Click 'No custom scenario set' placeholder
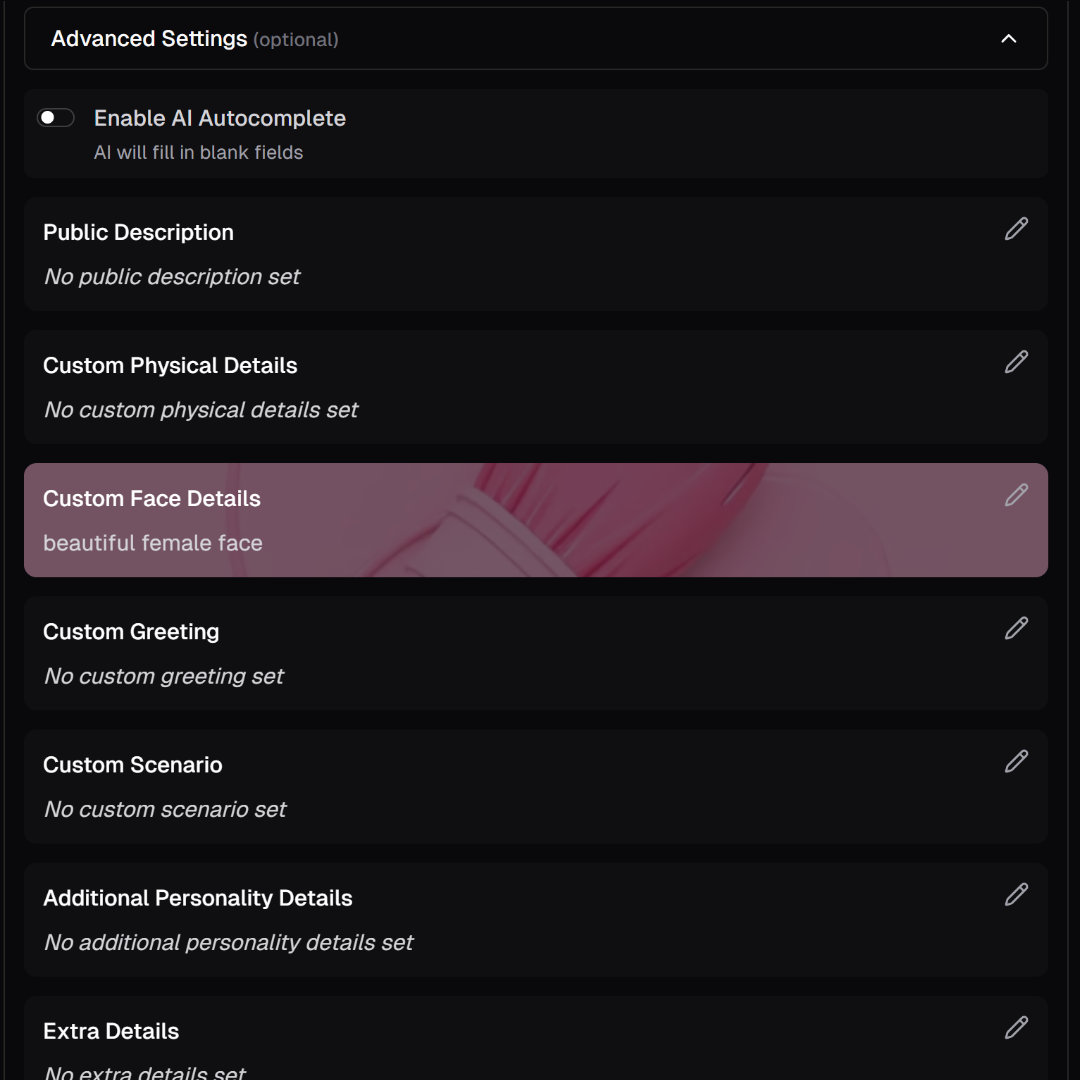Image resolution: width=1080 pixels, height=1080 pixels. [165, 809]
